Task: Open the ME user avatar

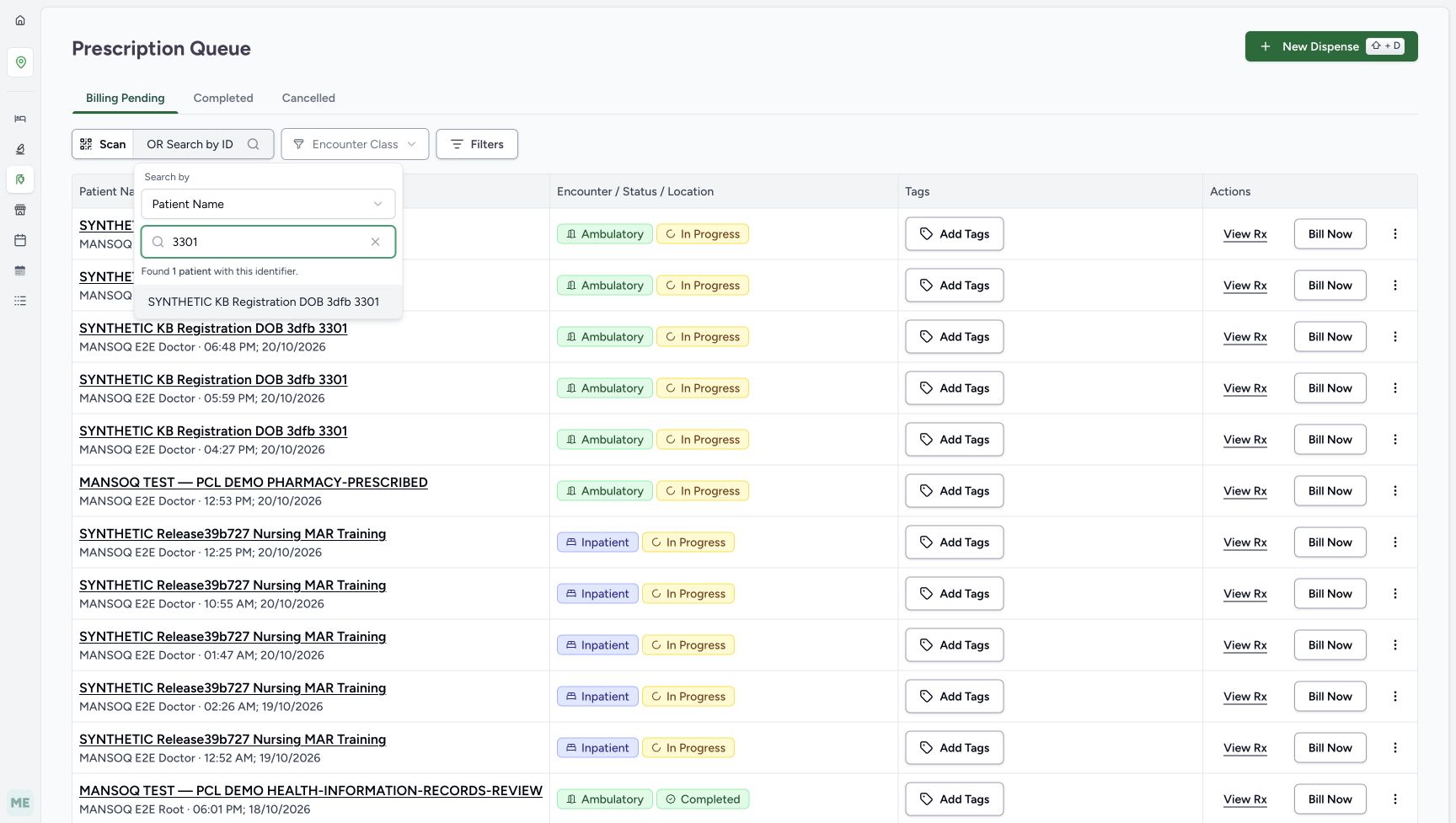Action: tap(20, 803)
